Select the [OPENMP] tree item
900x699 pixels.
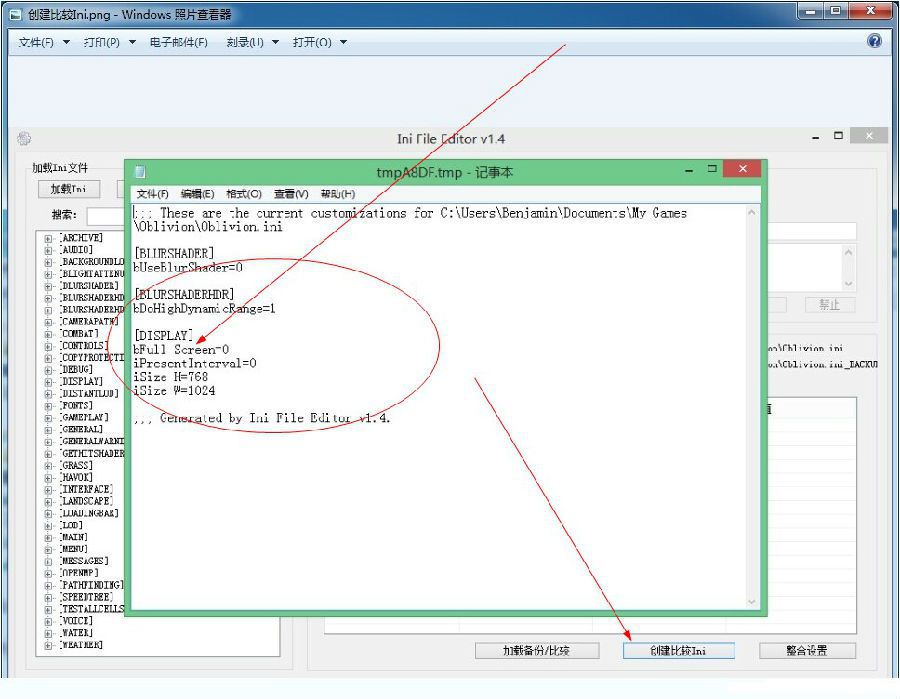click(80, 573)
